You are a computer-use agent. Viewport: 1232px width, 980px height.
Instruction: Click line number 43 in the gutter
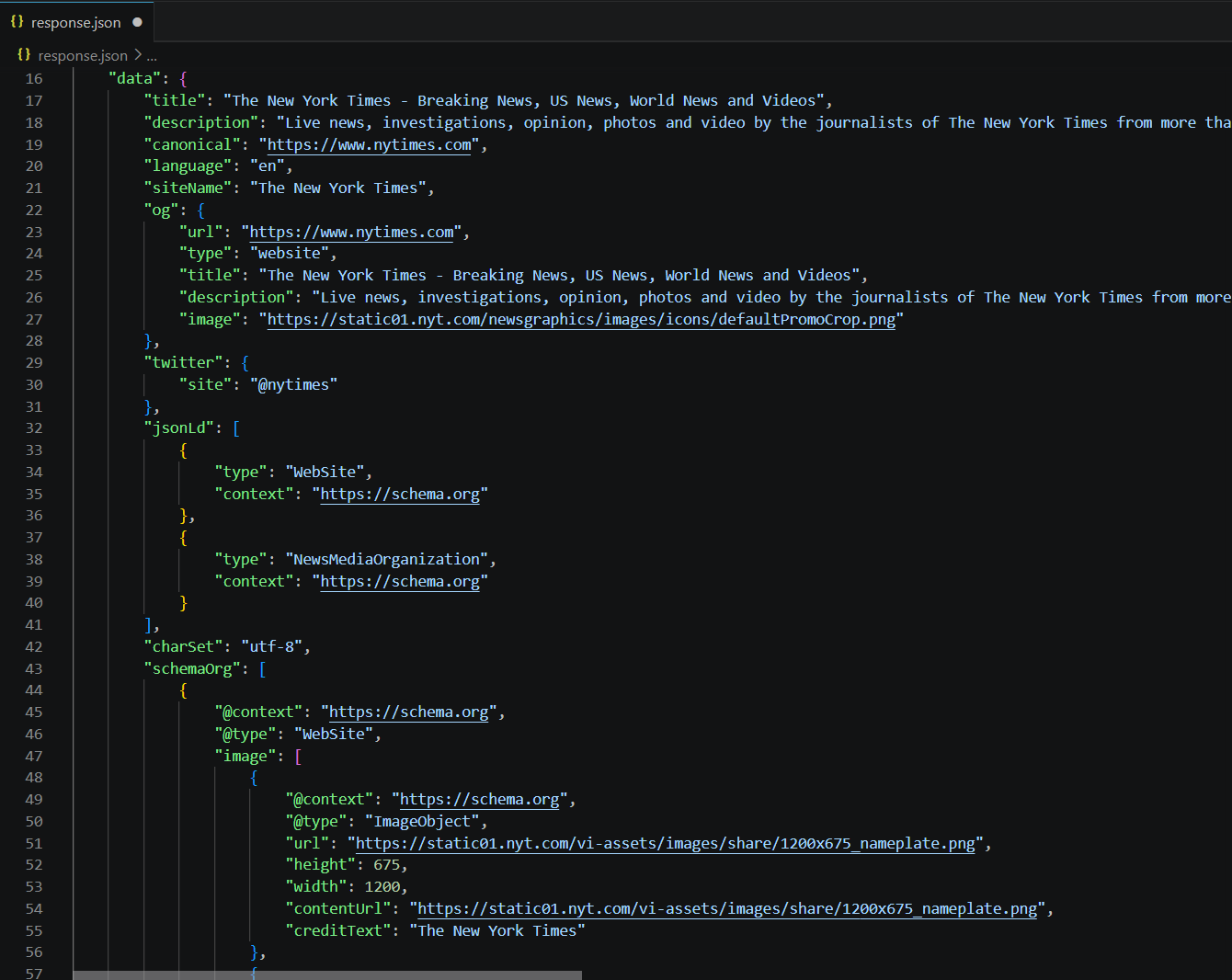point(34,668)
